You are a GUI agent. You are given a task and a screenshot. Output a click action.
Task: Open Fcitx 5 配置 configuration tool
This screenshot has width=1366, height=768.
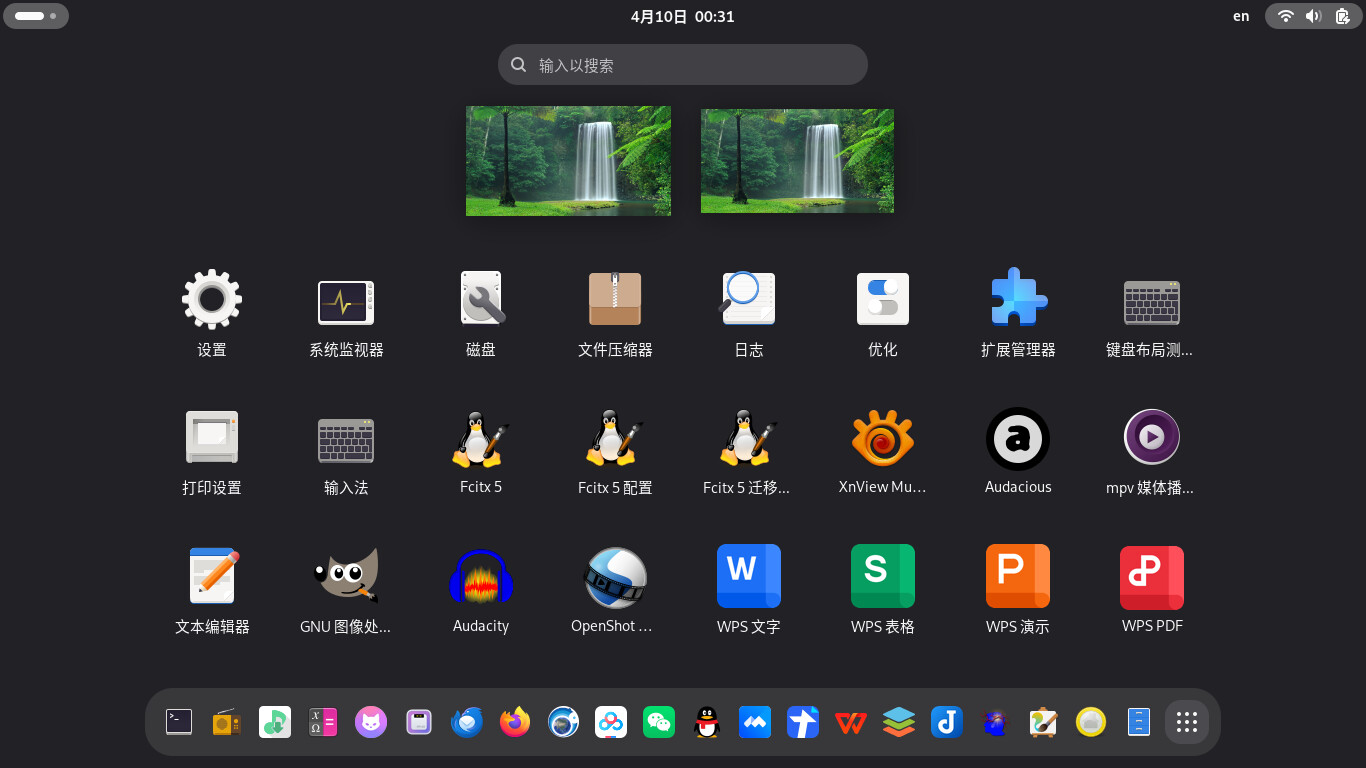(x=615, y=439)
